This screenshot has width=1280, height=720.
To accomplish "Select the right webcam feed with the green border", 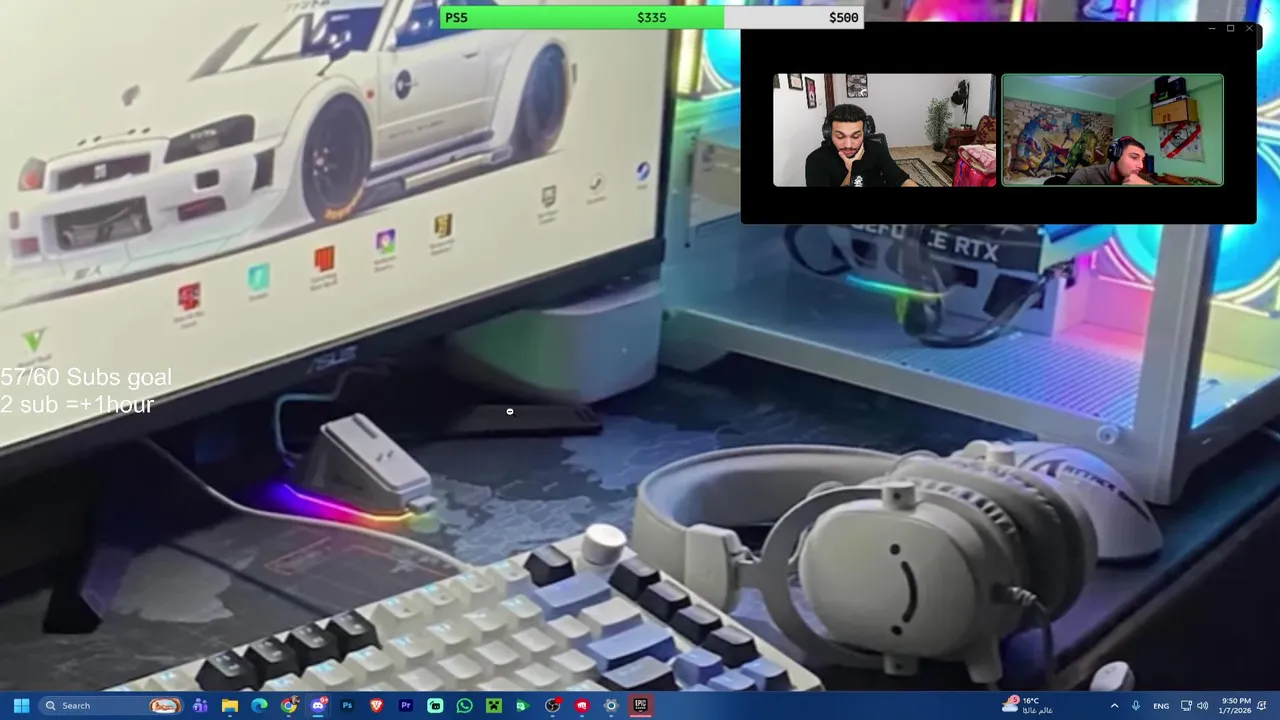I will click(1113, 130).
